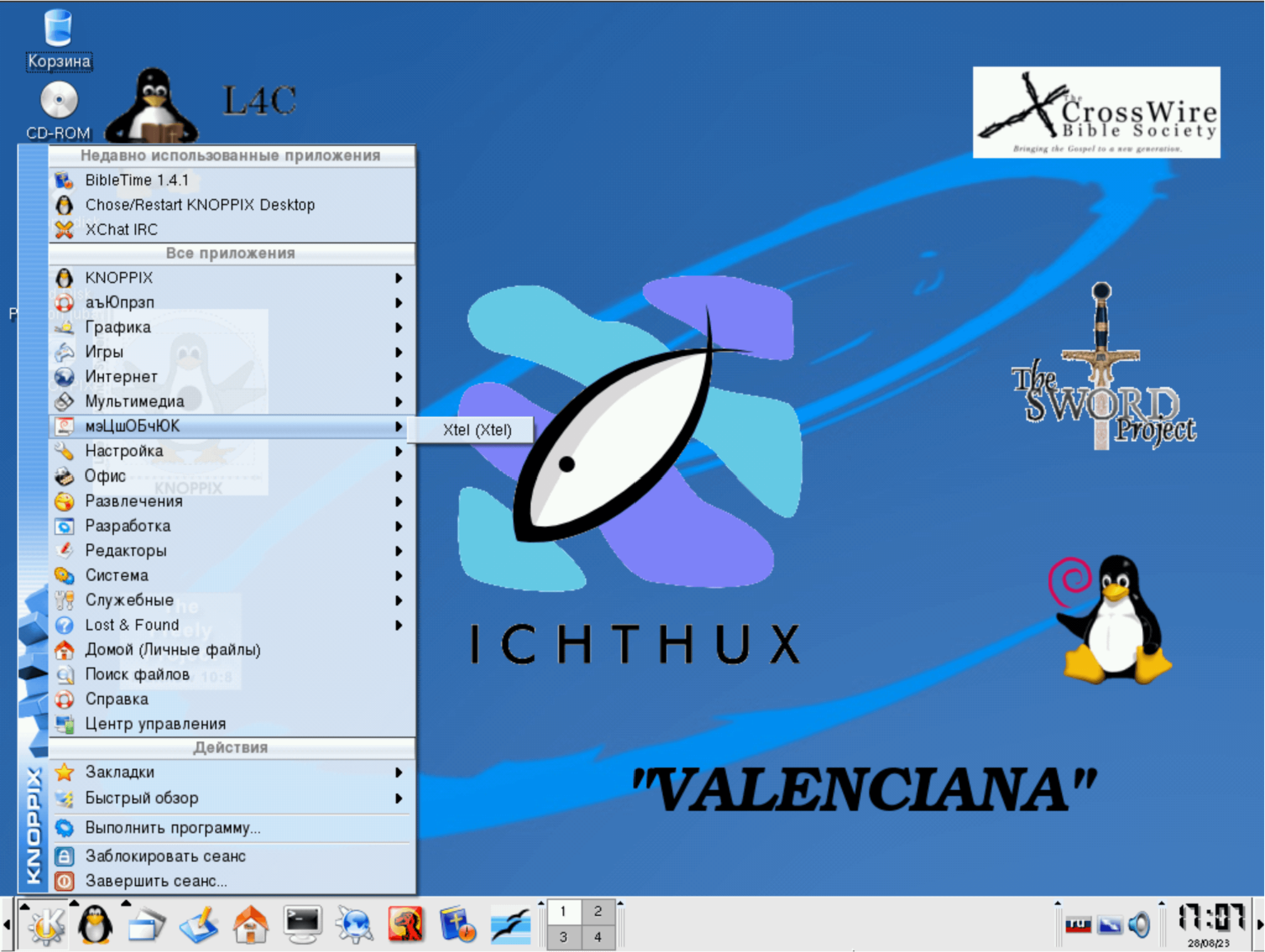The image size is (1265, 952).
Task: Click the menu button above window list
Action: coord(126,904)
